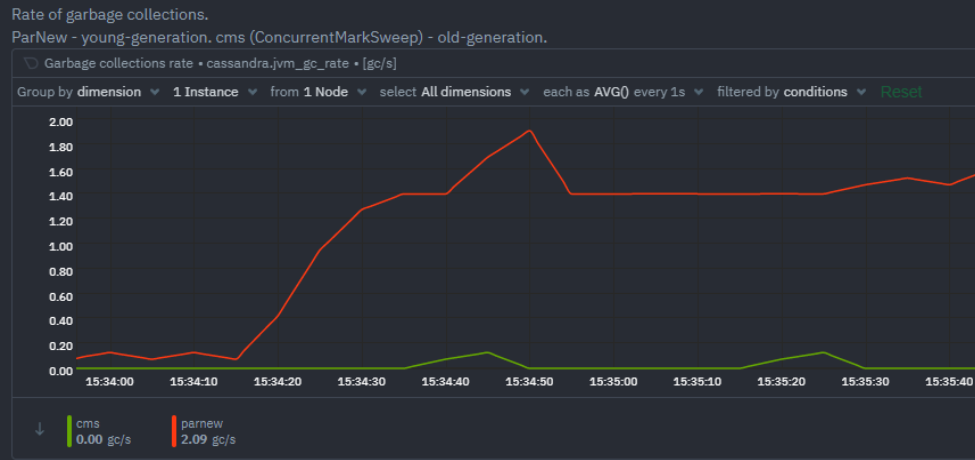
Task: Toggle the cms dimension label in the legend
Action: click(86, 424)
